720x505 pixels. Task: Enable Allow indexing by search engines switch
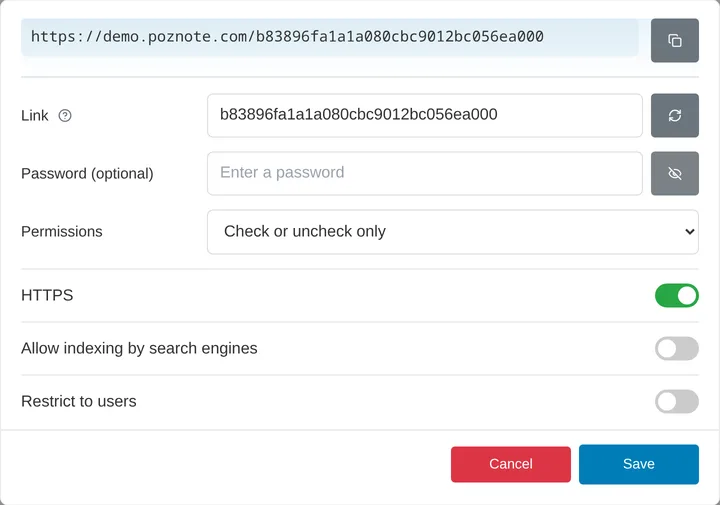point(676,348)
